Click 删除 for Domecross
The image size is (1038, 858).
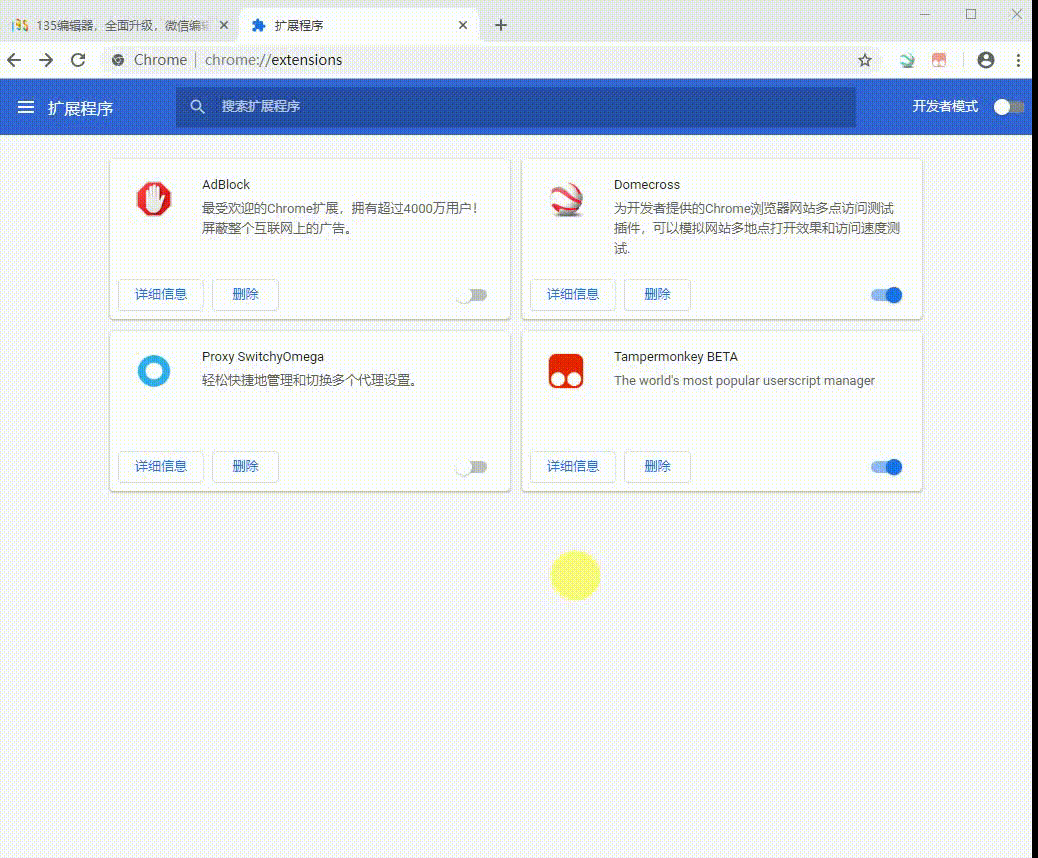pos(657,295)
